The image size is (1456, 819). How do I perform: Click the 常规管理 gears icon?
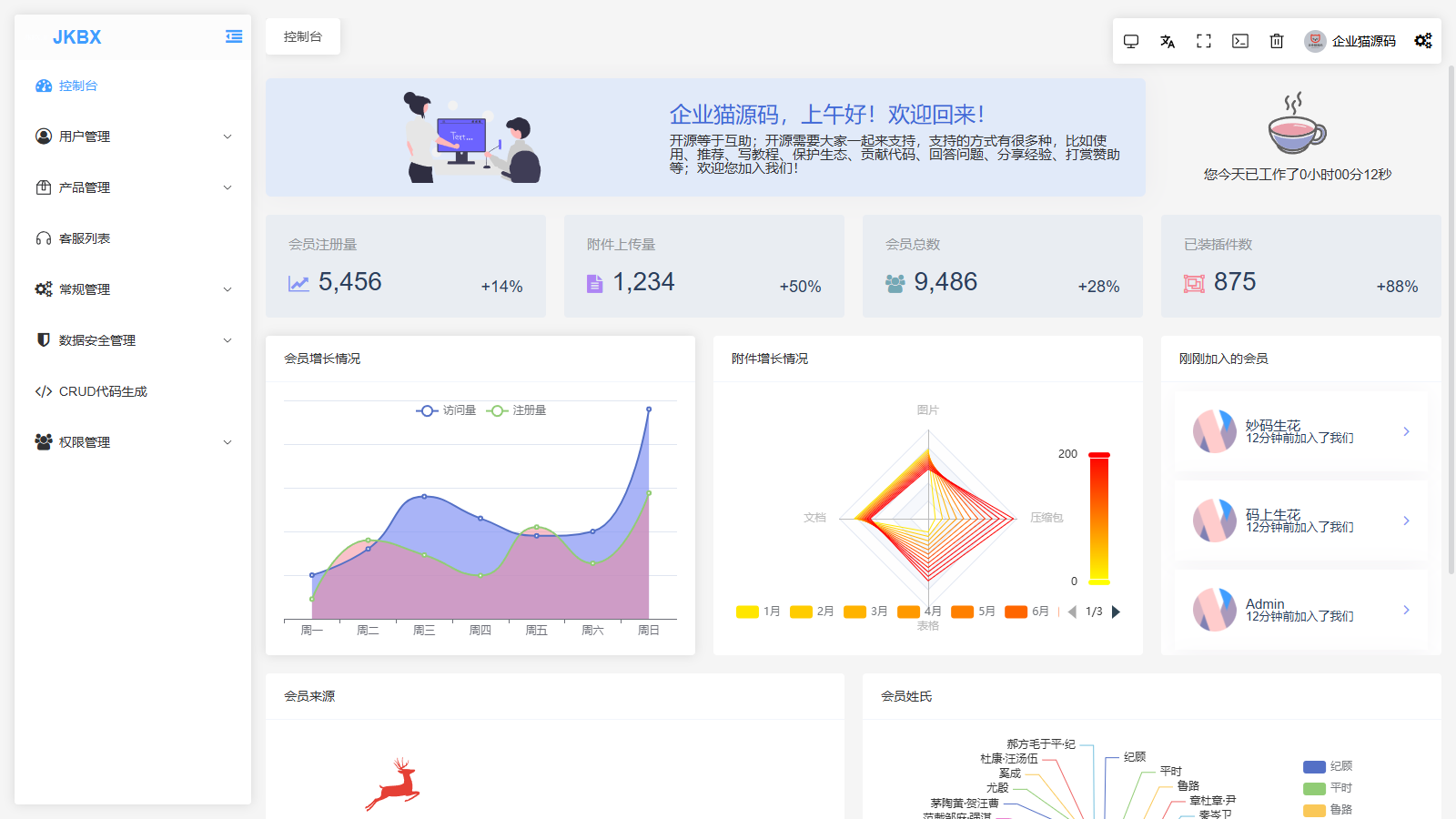44,289
